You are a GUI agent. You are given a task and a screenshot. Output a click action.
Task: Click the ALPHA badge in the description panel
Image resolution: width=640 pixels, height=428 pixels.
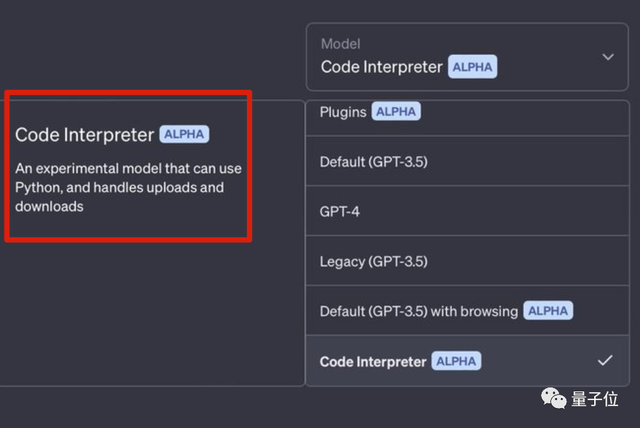point(184,135)
